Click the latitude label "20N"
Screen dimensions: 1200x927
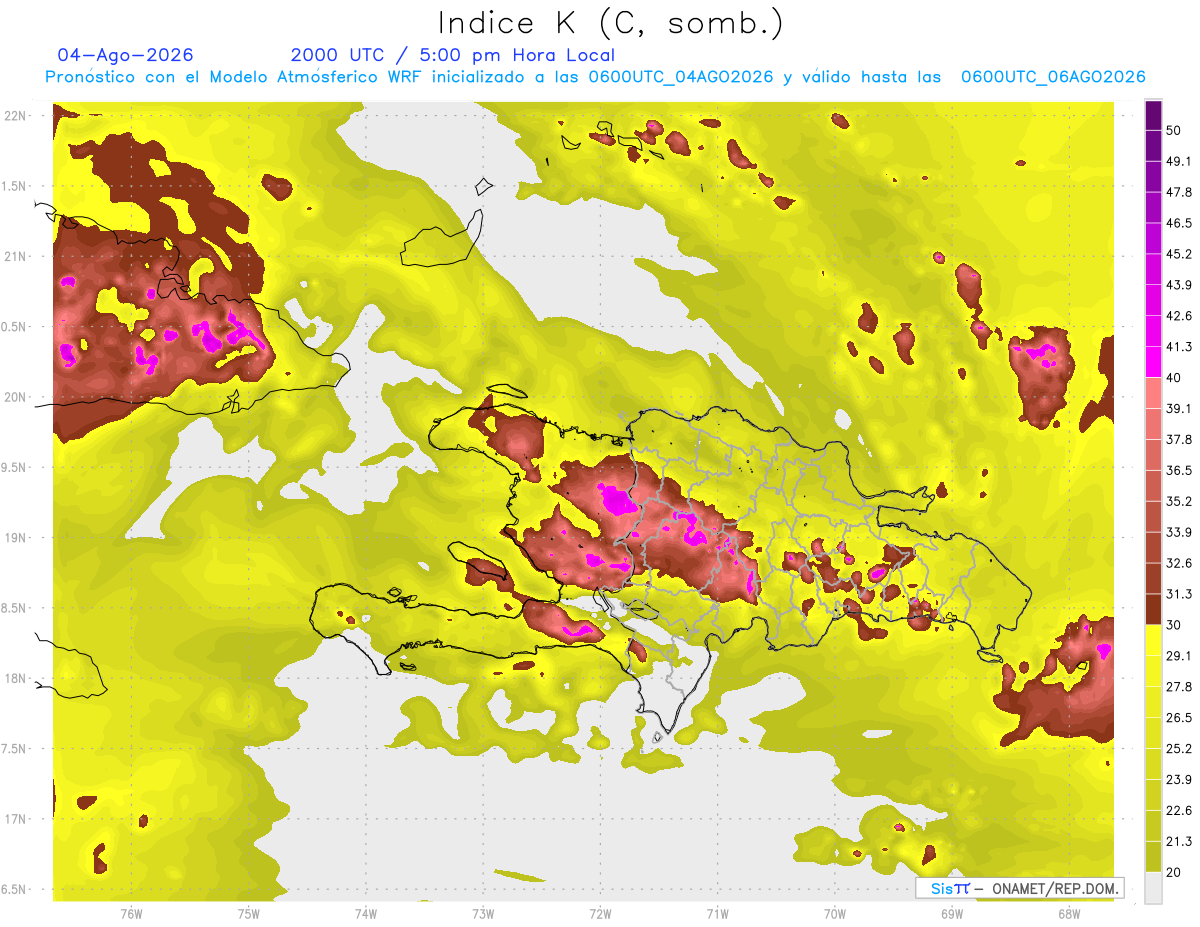click(15, 397)
